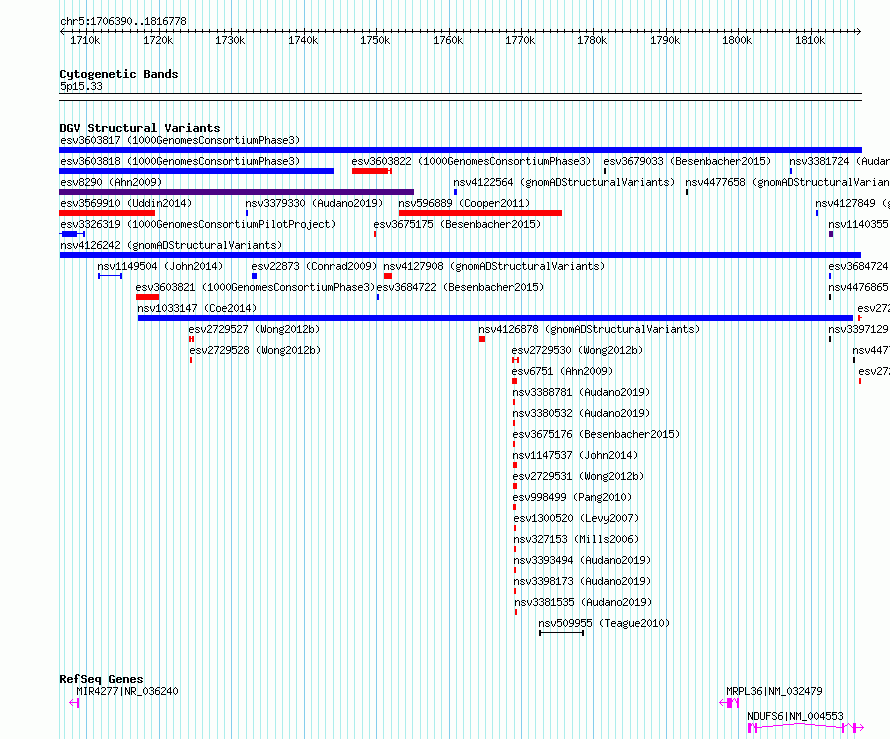
Task: Click esv2729528 (Wong2012b) label
Action: coord(255,350)
